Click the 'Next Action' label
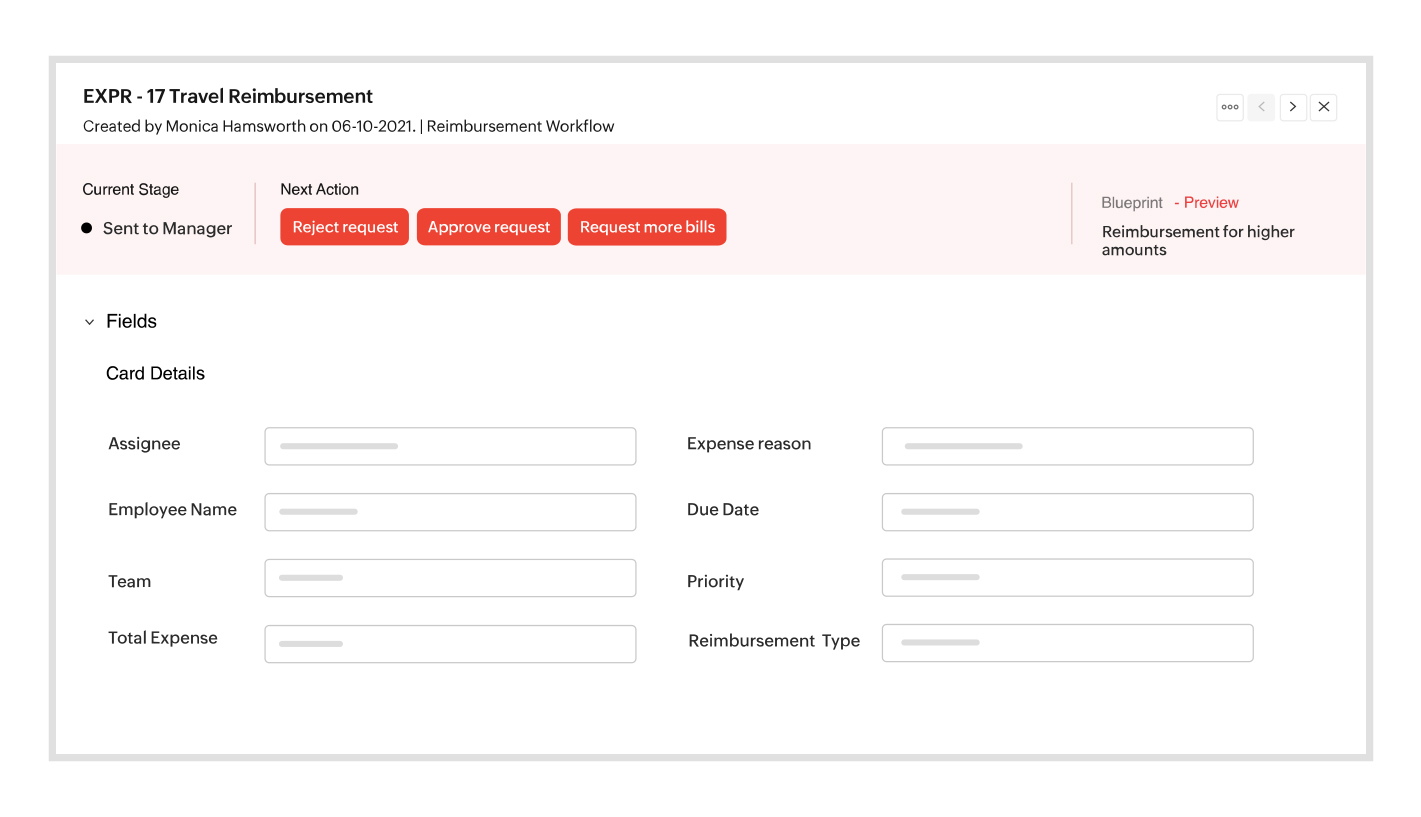This screenshot has height=817, width=1421. point(319,189)
